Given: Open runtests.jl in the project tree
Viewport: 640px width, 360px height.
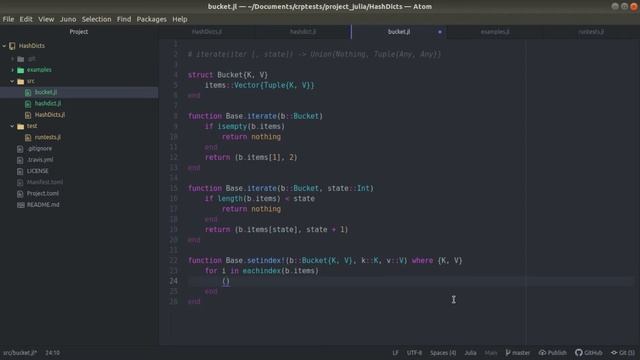Looking at the screenshot, I should [x=48, y=137].
